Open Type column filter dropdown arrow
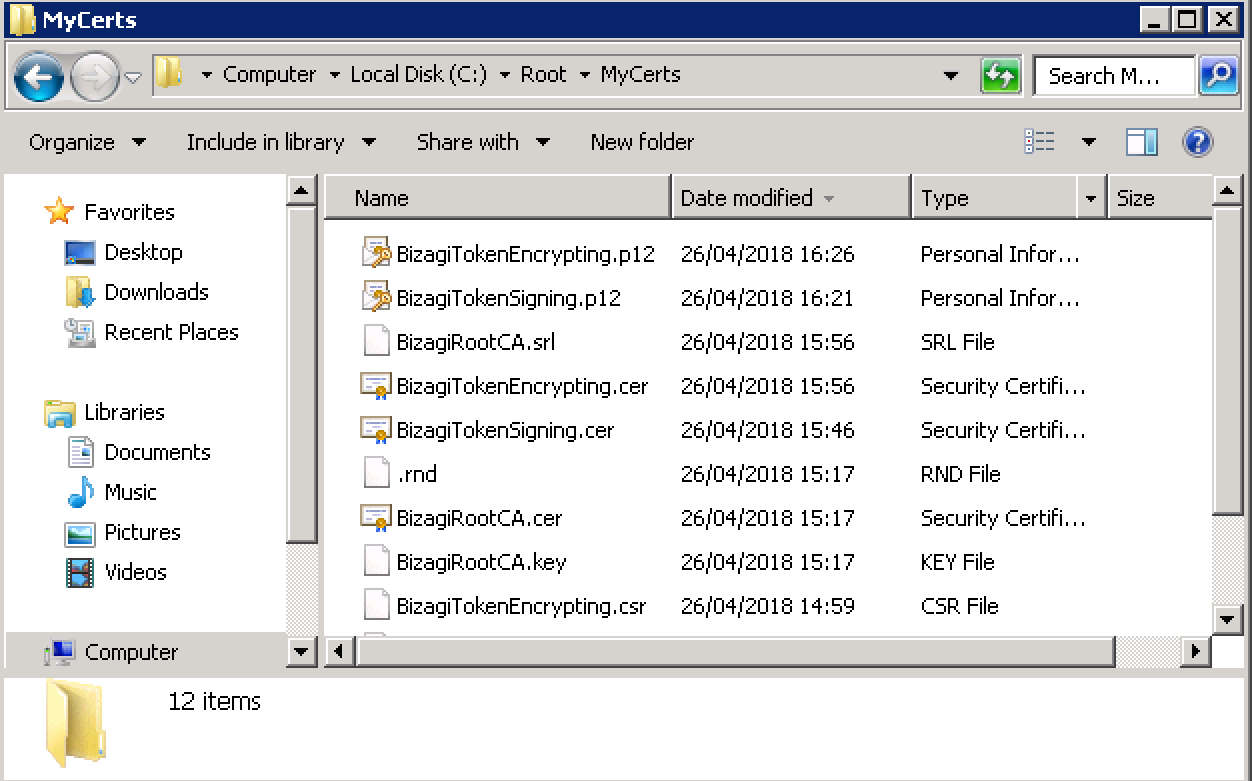 pos(1091,198)
